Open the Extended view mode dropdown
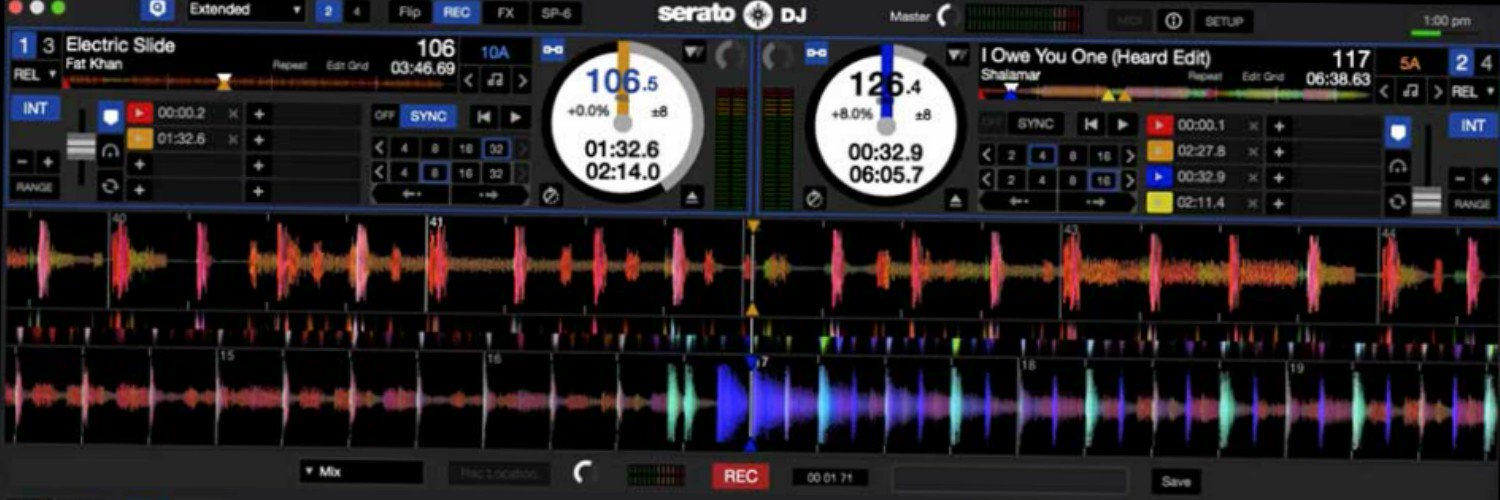Image resolution: width=1500 pixels, height=500 pixels. pyautogui.click(x=246, y=11)
